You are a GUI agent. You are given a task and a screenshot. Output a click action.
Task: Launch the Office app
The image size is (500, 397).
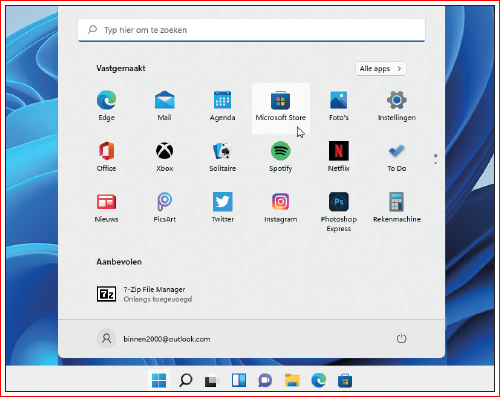pos(106,157)
